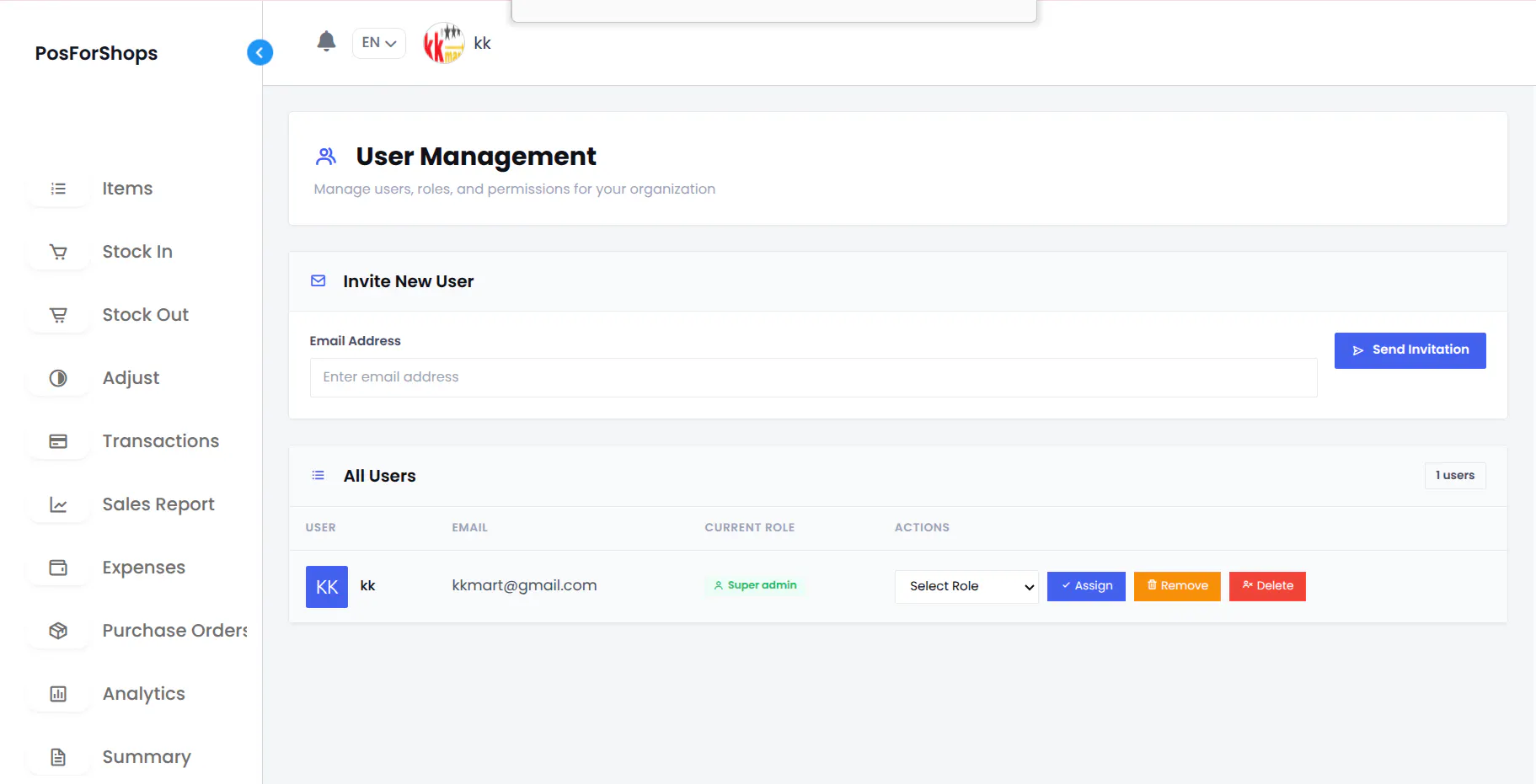Open the Select Role dropdown

coord(966,586)
